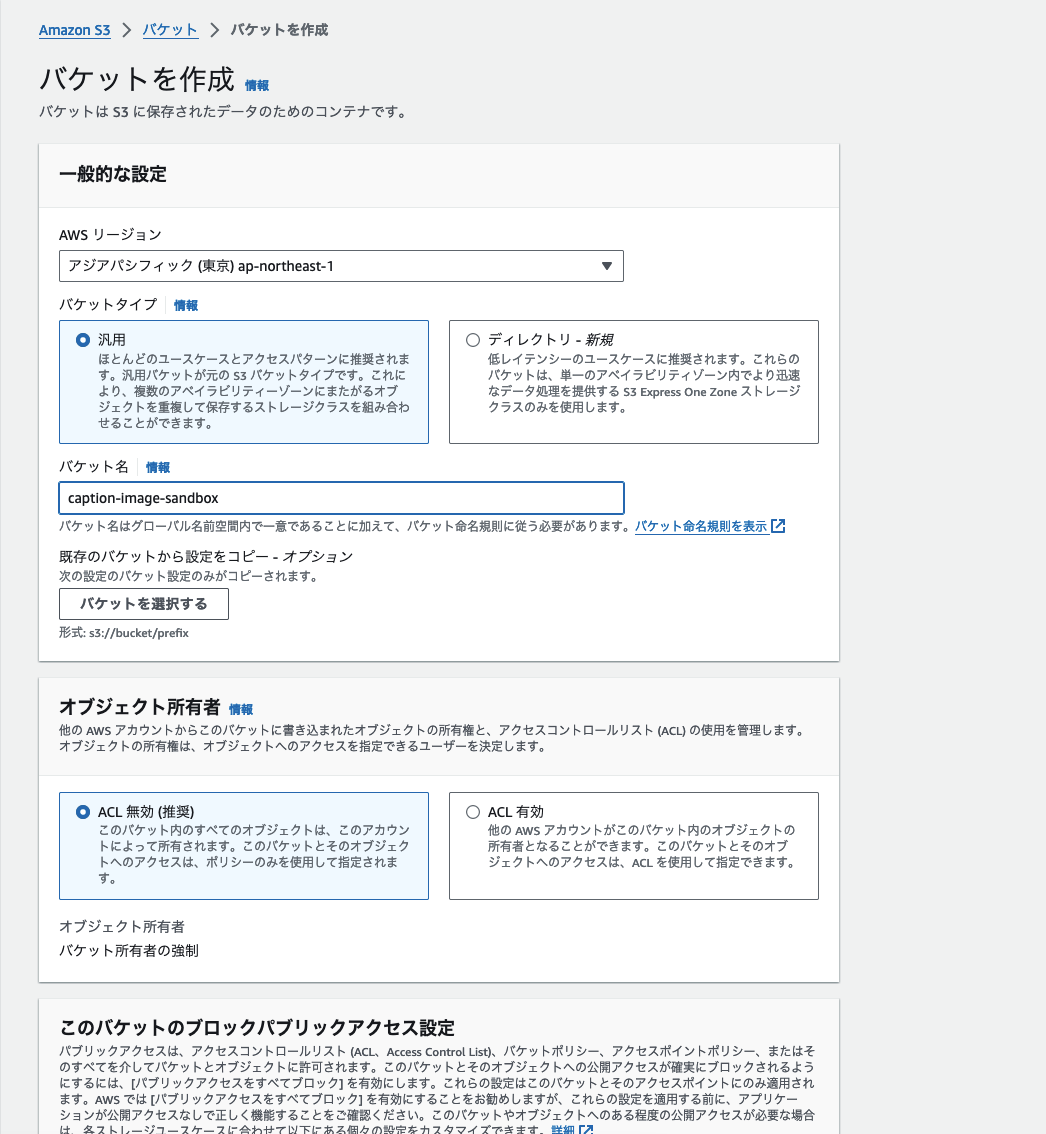Screen dimensions: 1046x1134
Task: Select the ディレクトリ - 新規 radio
Action: coord(473,340)
